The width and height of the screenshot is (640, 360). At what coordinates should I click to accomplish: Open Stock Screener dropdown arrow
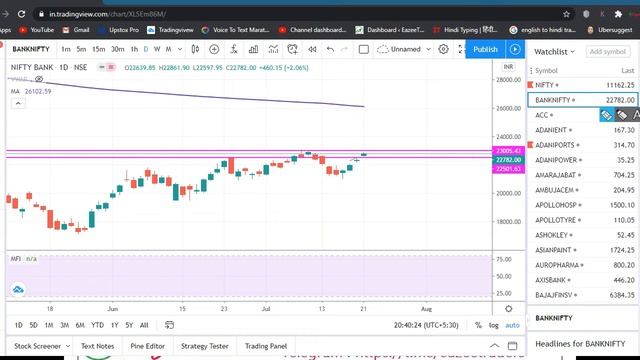coord(68,346)
